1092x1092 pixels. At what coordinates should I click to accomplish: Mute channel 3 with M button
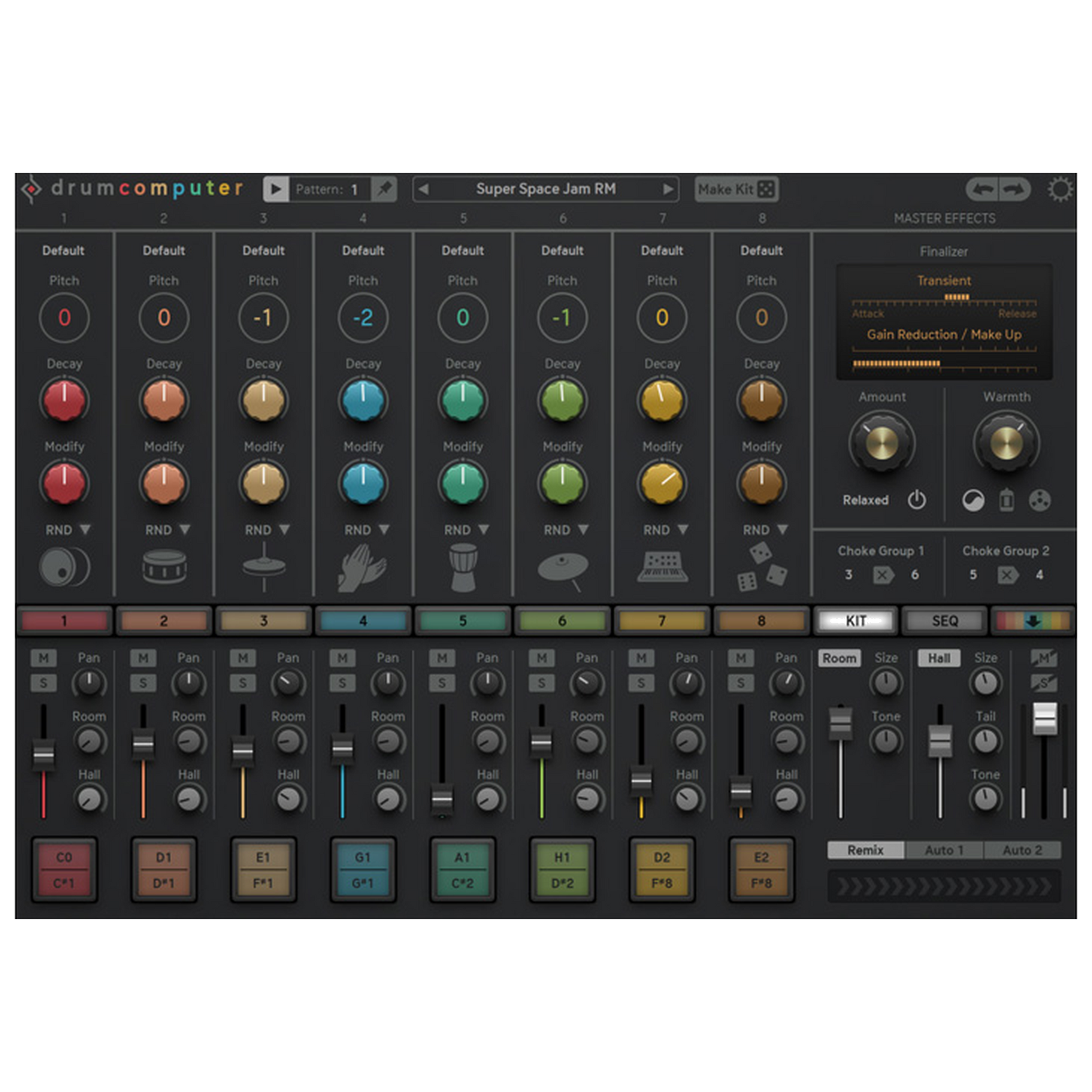(x=243, y=658)
